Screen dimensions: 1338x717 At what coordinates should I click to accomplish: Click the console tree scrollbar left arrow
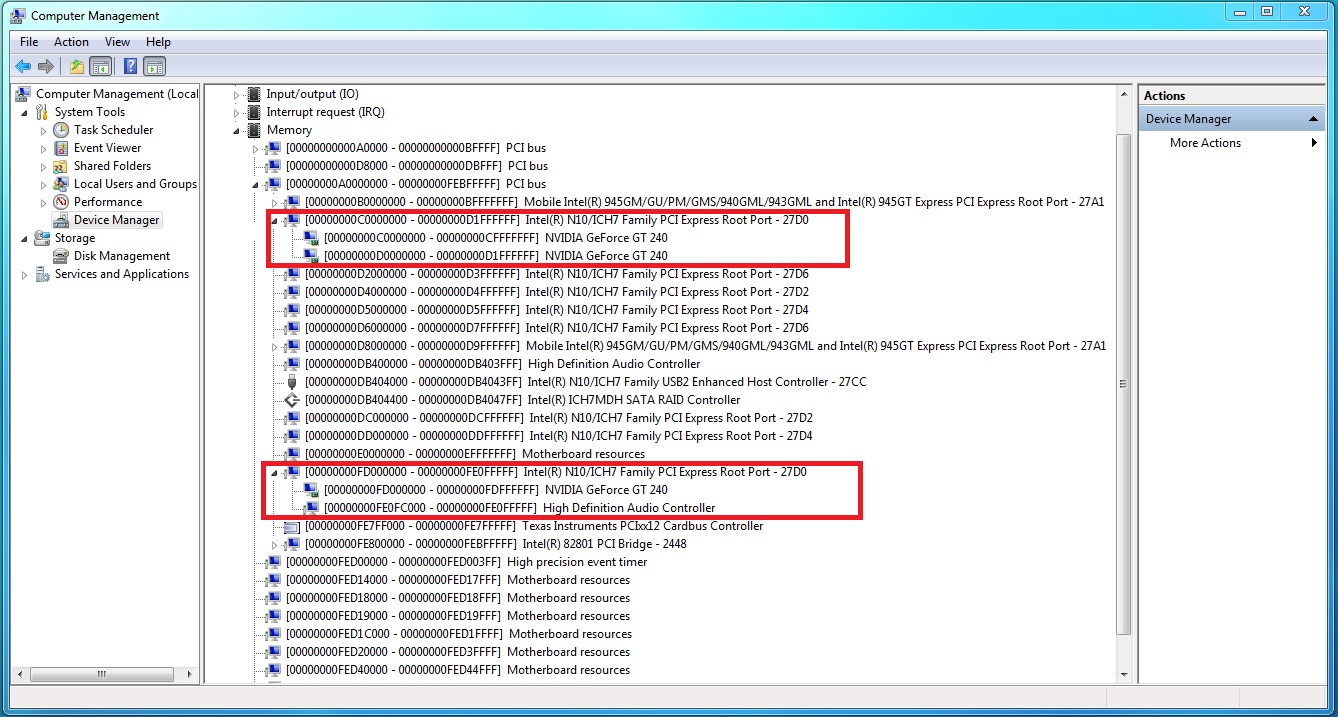19,675
